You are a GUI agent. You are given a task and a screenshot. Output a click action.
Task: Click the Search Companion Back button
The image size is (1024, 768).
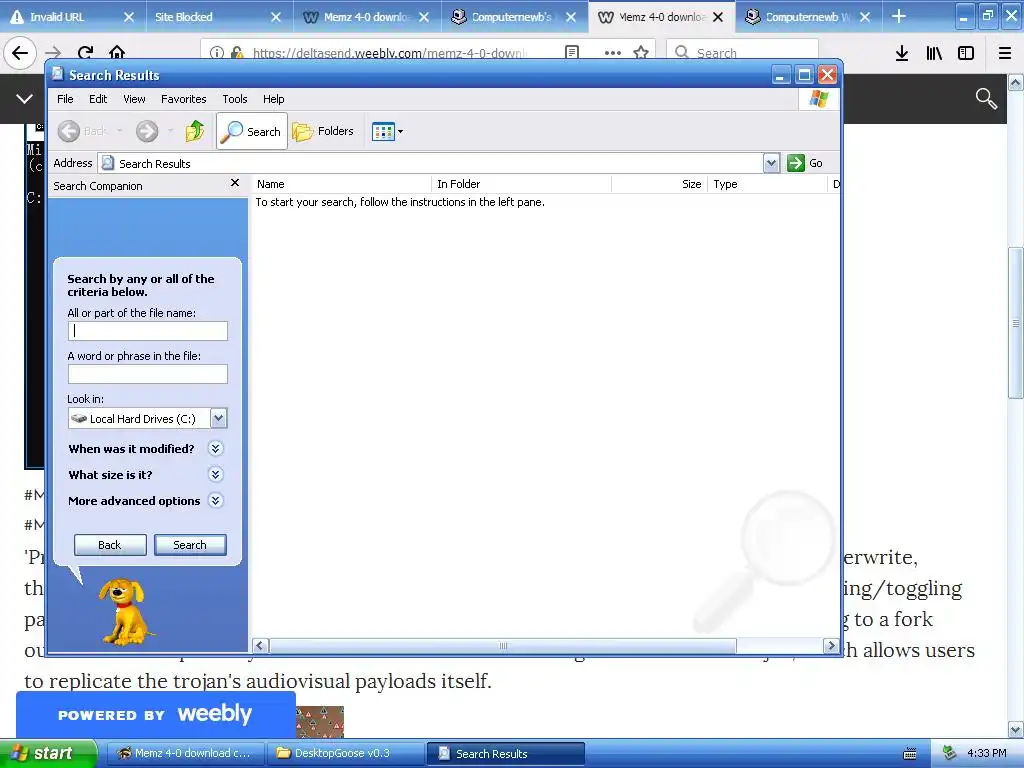[x=110, y=545]
